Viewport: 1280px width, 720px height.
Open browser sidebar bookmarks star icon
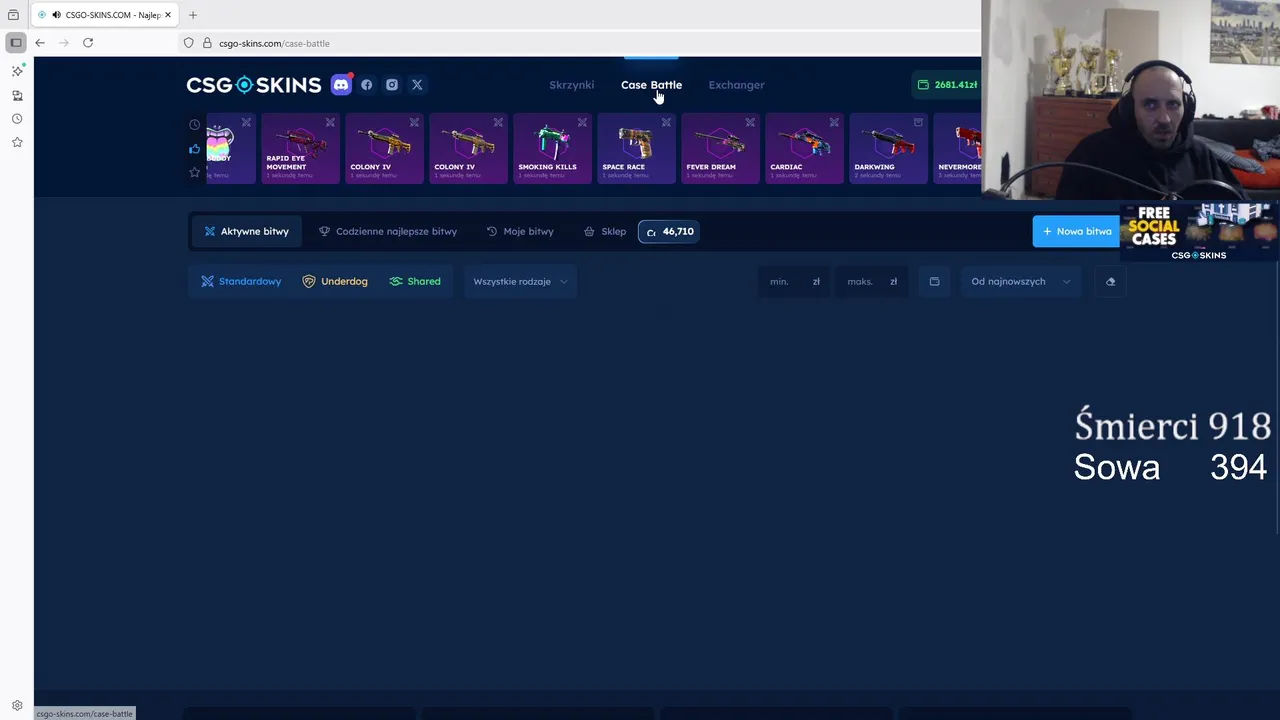[x=17, y=143]
